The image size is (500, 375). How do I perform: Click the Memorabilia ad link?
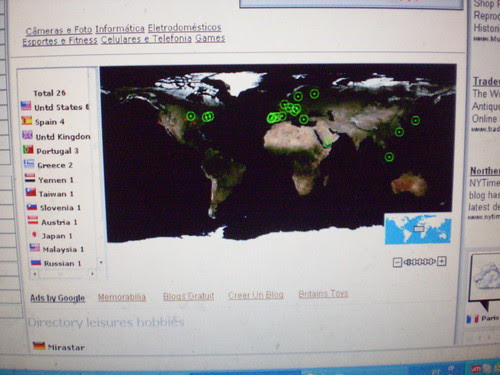122,297
